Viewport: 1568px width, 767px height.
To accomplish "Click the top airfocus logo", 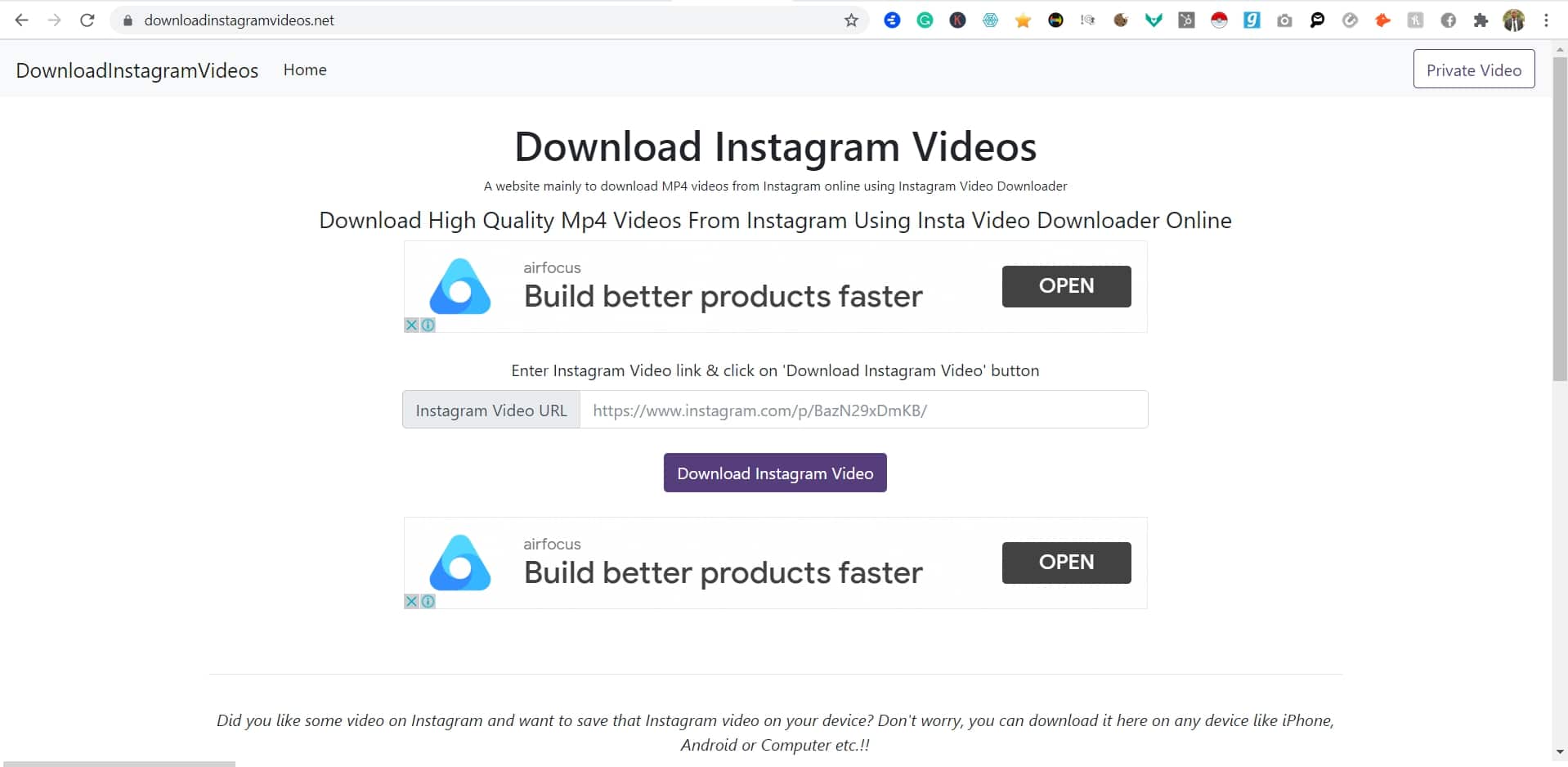I will pos(460,286).
